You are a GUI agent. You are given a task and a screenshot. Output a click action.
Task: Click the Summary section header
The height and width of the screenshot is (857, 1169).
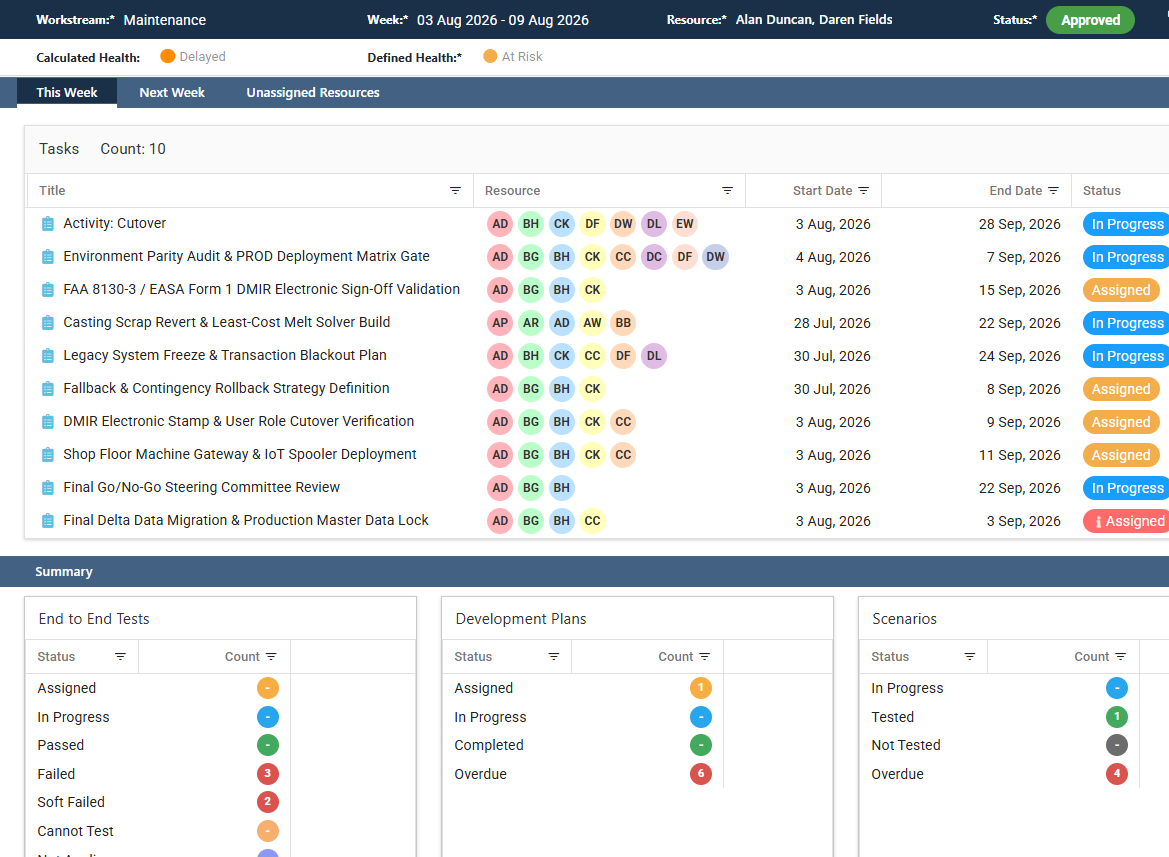coord(584,572)
